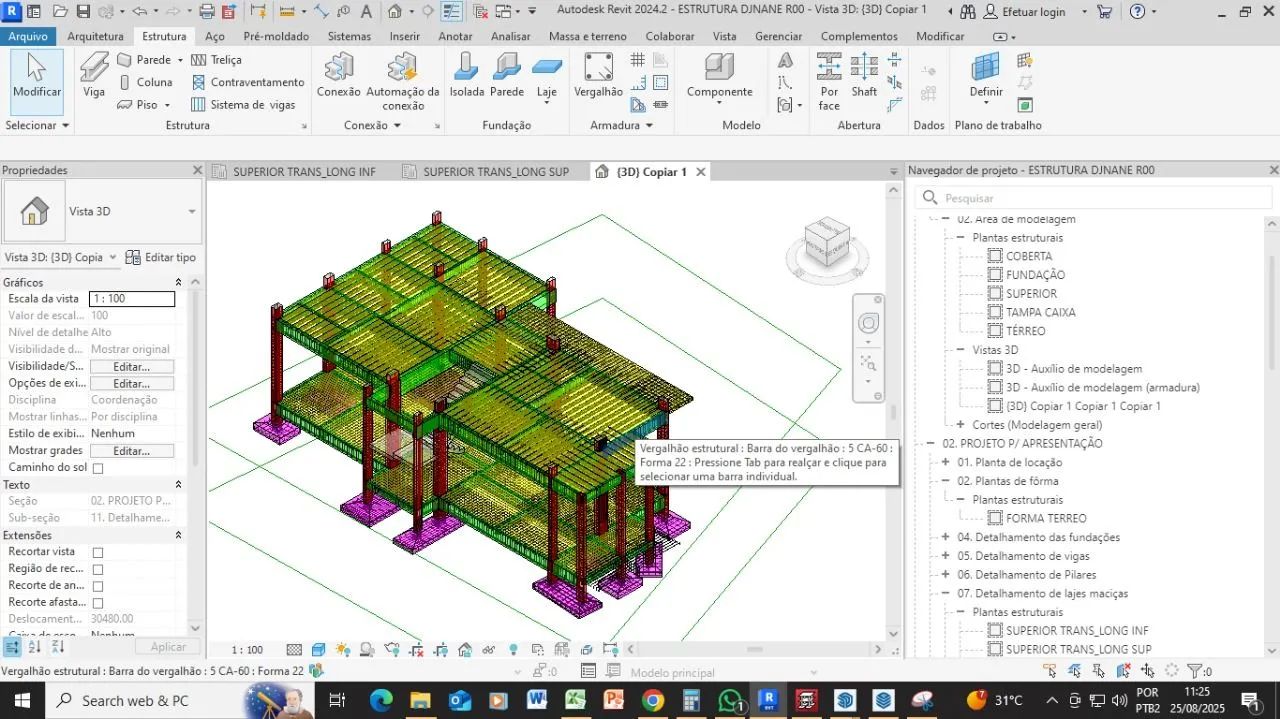Toggle the Caminho do sol checkbox
The image size is (1280, 719).
click(98, 468)
